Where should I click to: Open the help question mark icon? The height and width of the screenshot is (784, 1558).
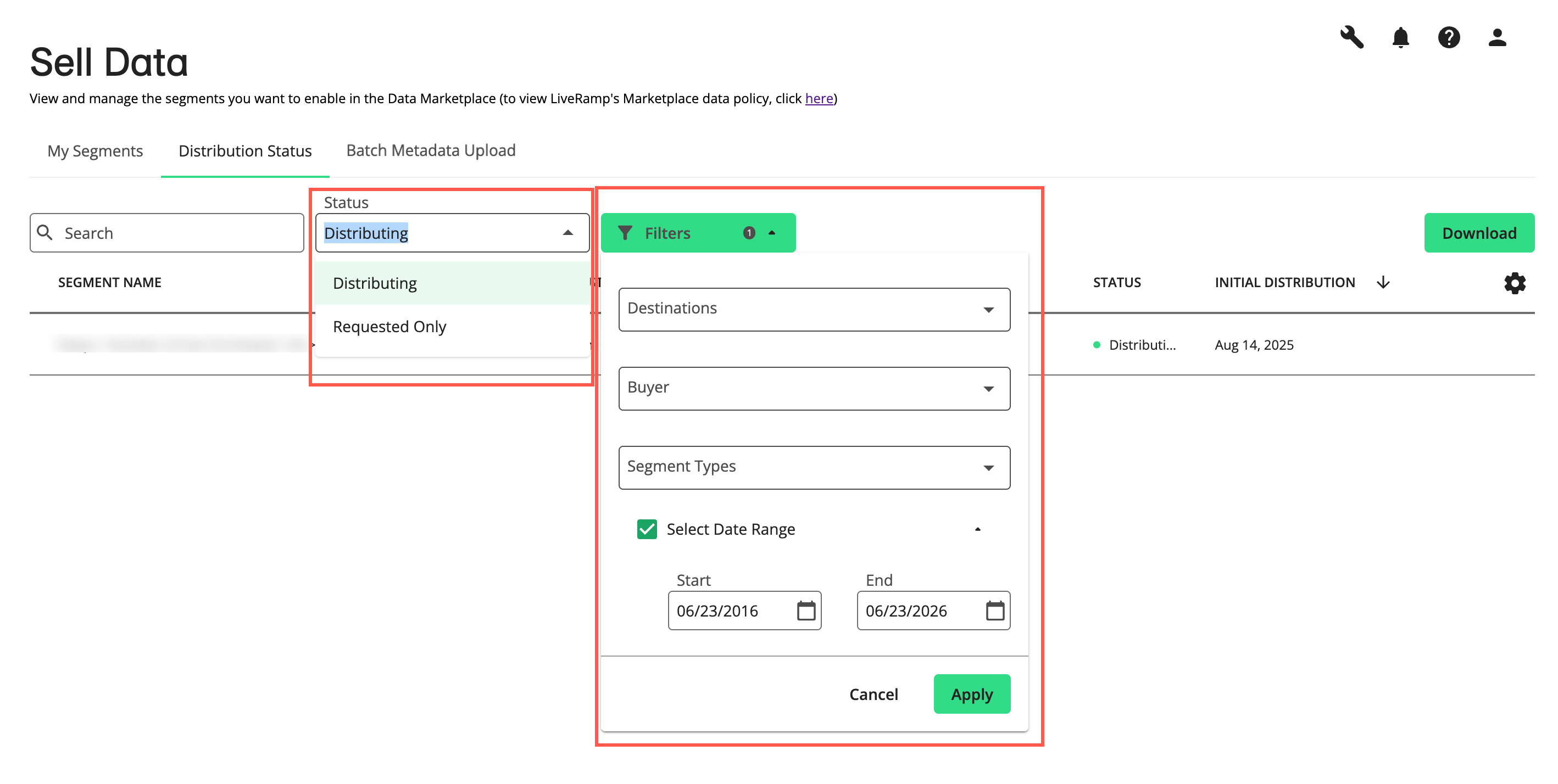(1449, 37)
